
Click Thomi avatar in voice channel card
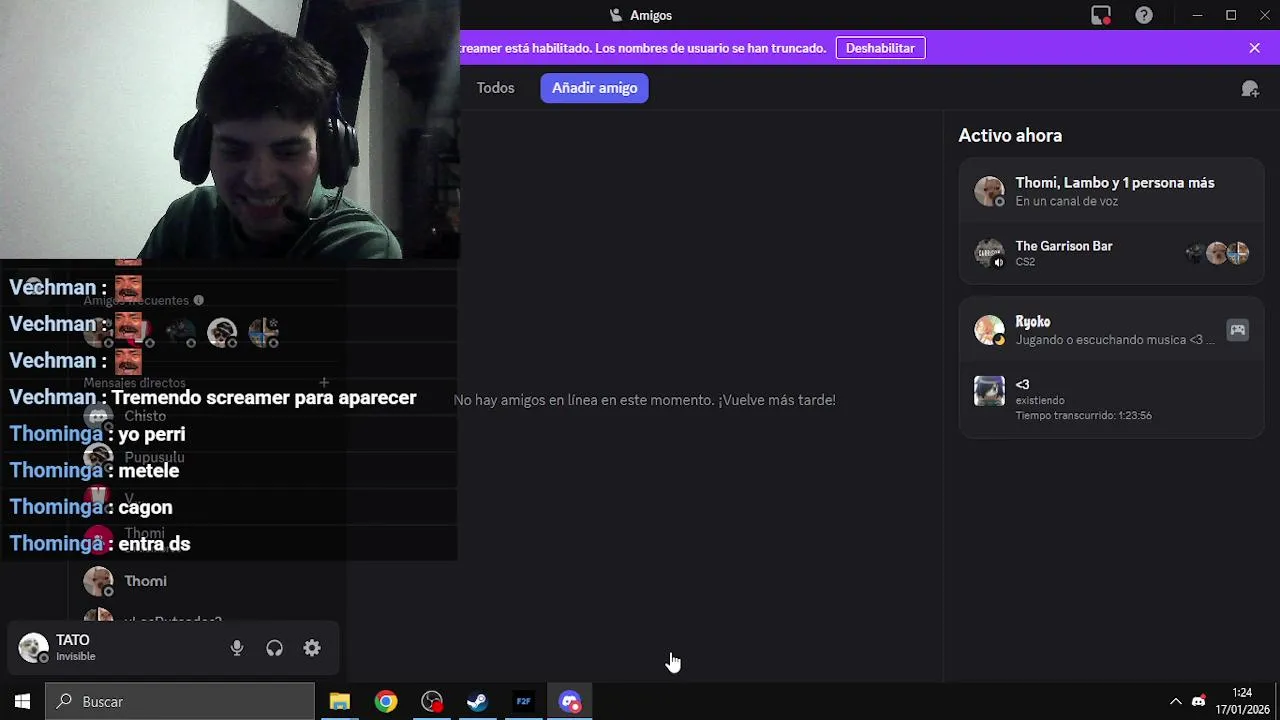[989, 191]
